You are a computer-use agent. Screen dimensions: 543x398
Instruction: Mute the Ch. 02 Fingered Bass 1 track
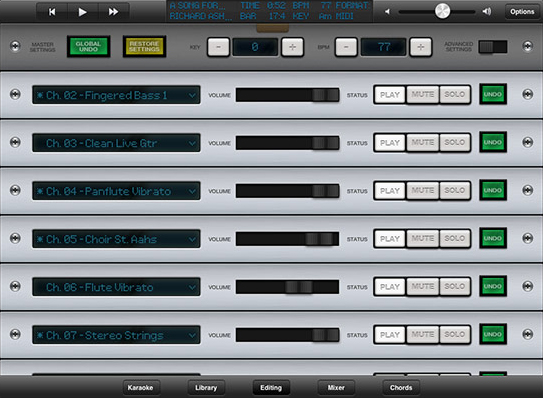pyautogui.click(x=422, y=95)
